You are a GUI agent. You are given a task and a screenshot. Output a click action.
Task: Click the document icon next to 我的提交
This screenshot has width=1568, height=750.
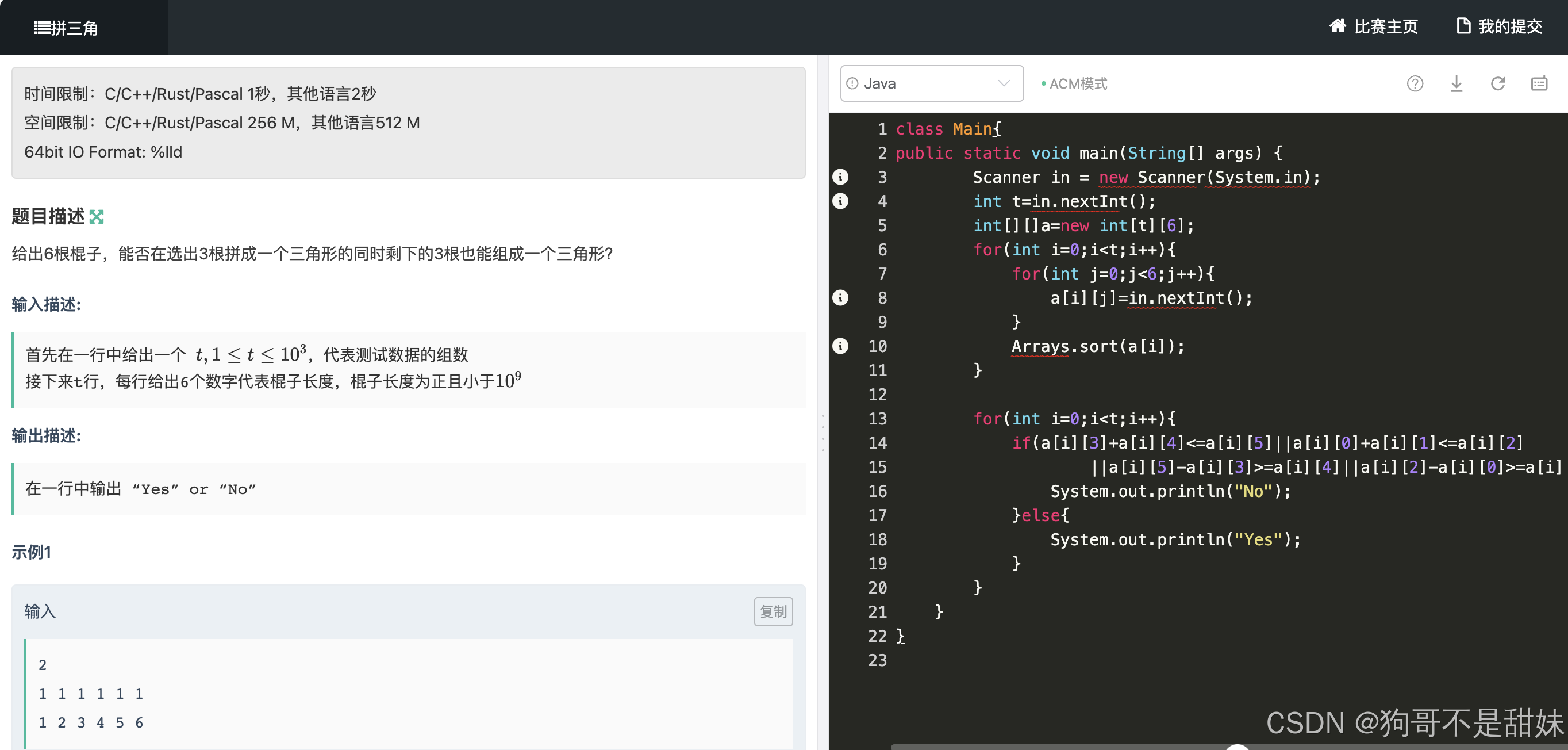click(x=1463, y=25)
